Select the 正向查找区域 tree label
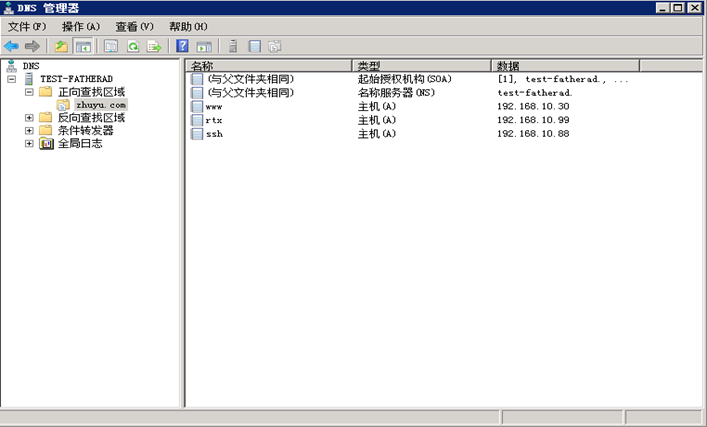Viewport: 707px width, 427px height. (x=91, y=92)
